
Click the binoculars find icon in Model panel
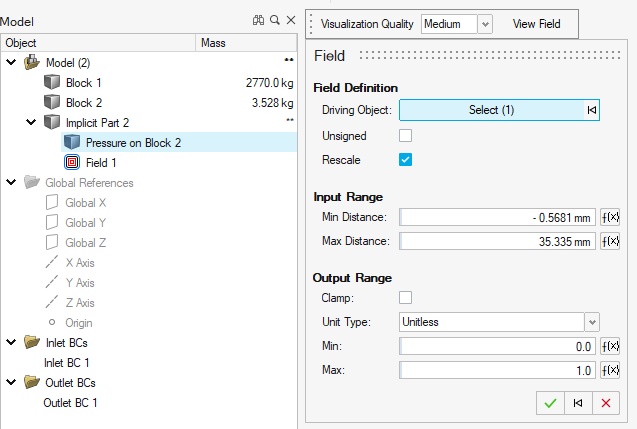(x=257, y=21)
